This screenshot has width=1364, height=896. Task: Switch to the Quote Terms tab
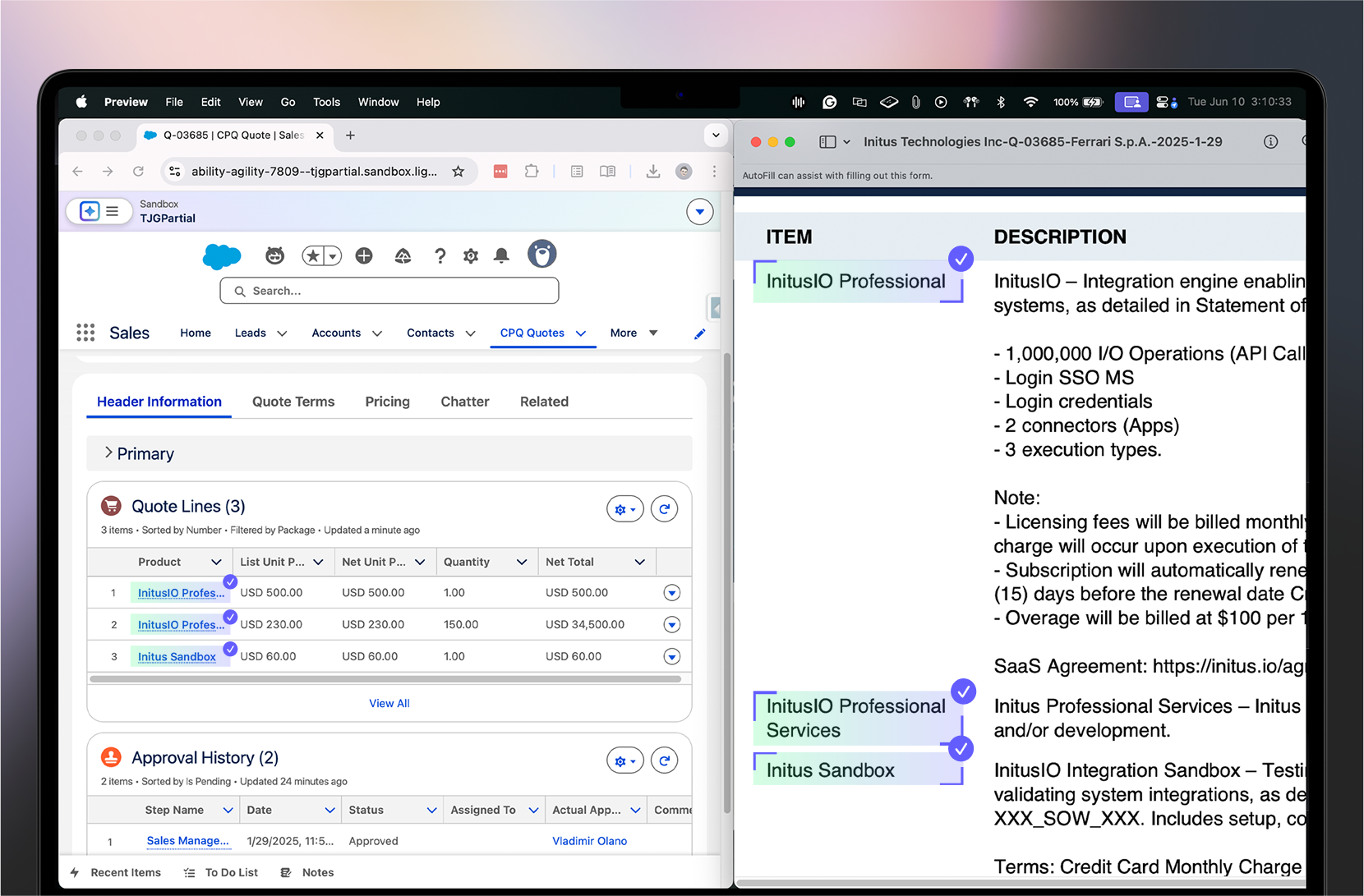click(293, 402)
